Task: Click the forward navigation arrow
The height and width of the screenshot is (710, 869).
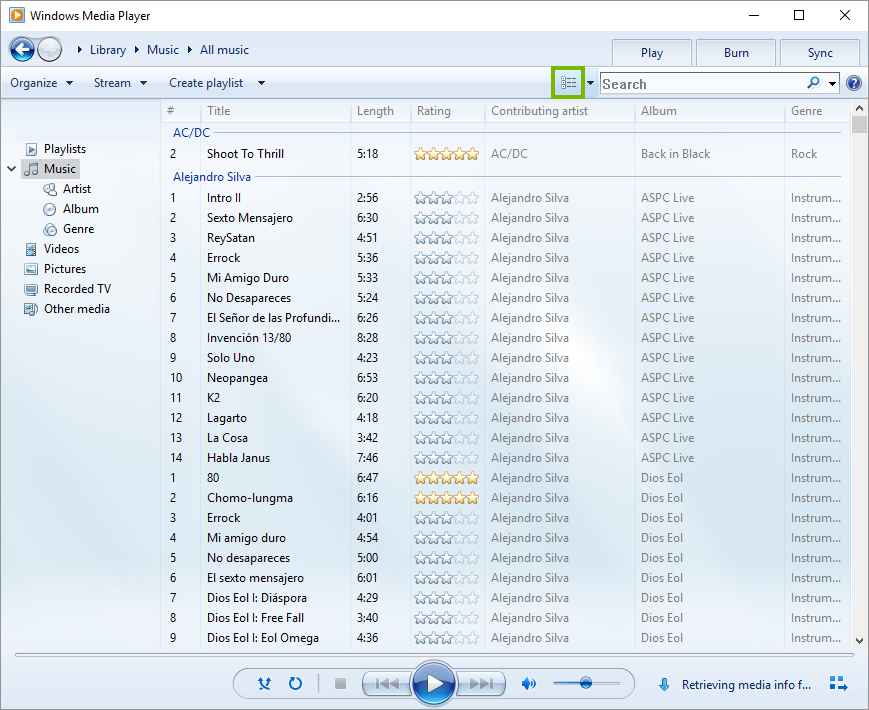Action: click(48, 49)
